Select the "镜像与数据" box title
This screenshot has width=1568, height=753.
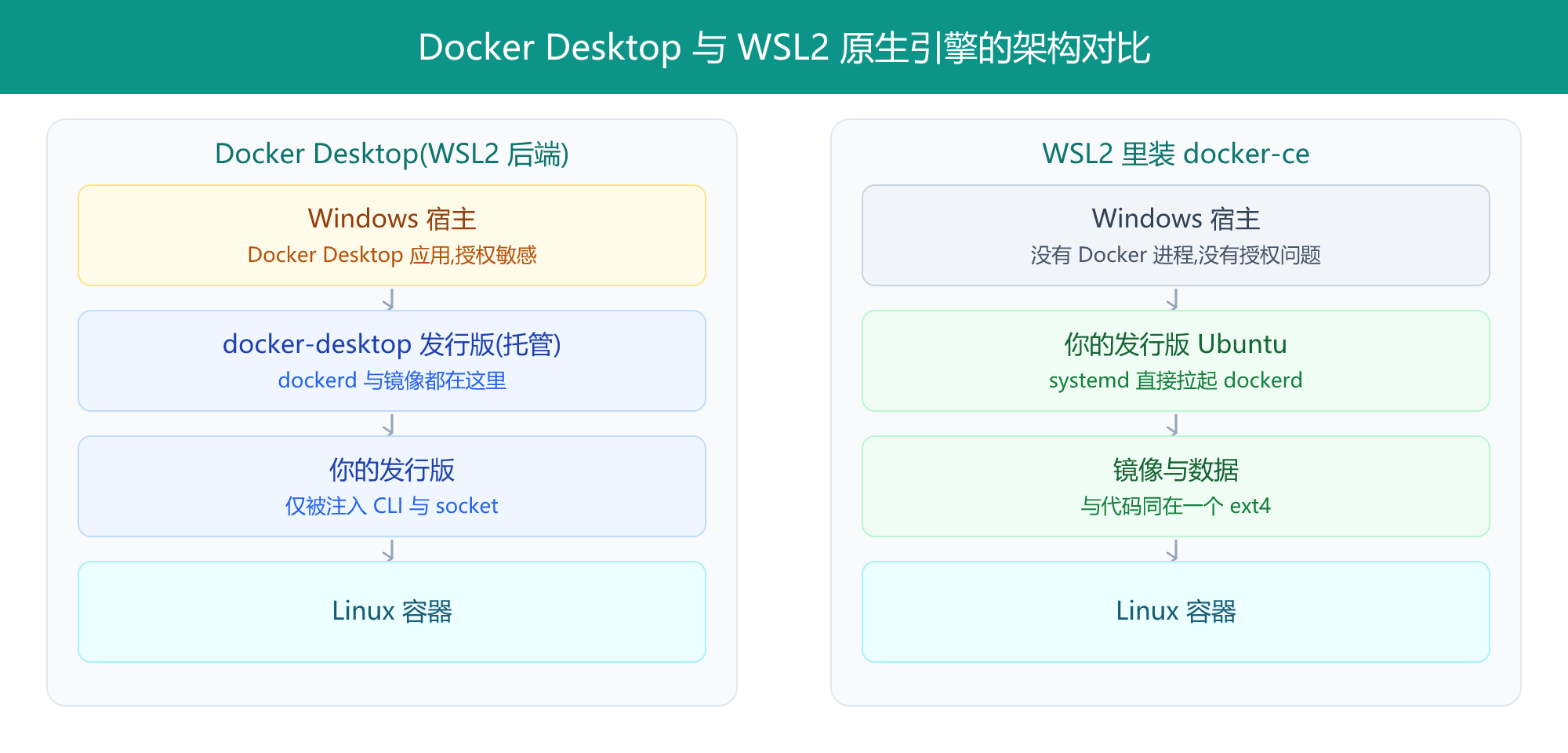coord(1176,470)
